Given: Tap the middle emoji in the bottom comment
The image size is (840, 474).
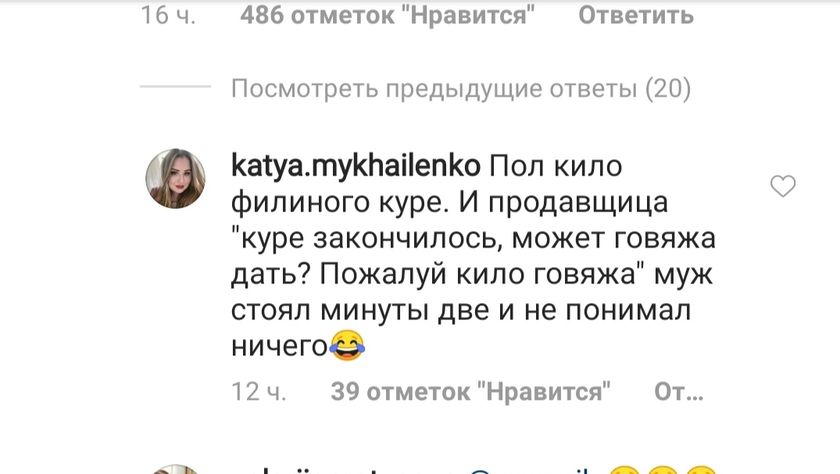Looking at the screenshot, I should pos(662,470).
